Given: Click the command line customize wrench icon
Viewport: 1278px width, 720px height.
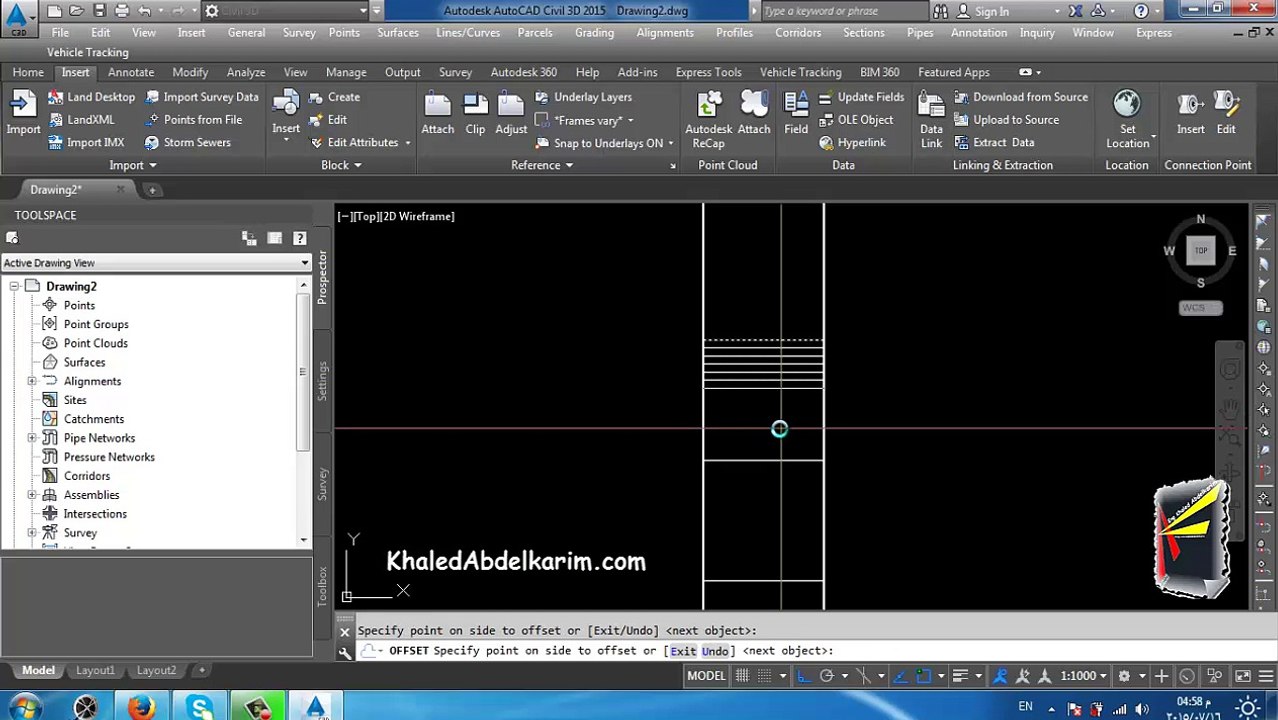Looking at the screenshot, I should point(345,651).
